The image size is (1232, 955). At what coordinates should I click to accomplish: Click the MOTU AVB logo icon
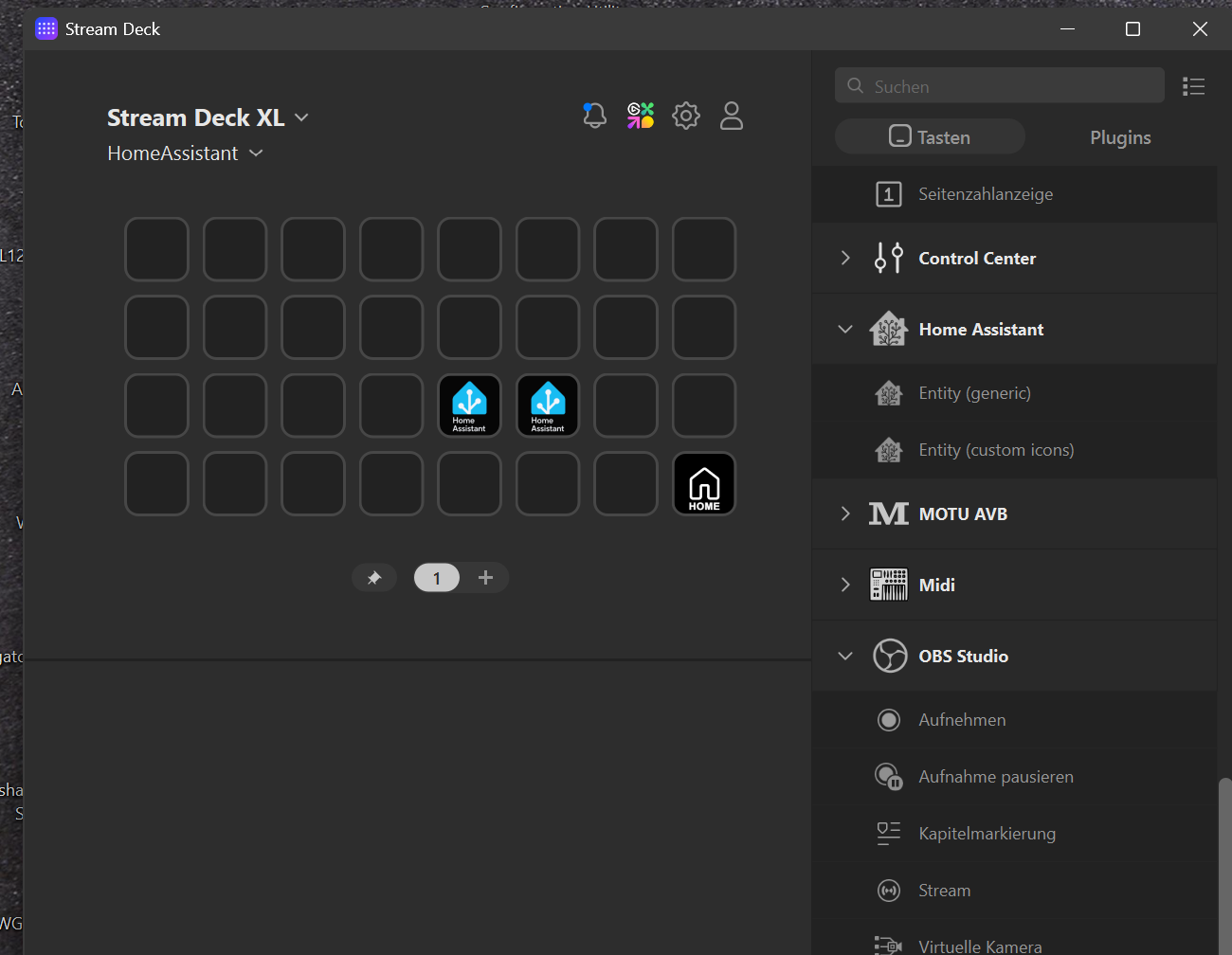(889, 514)
